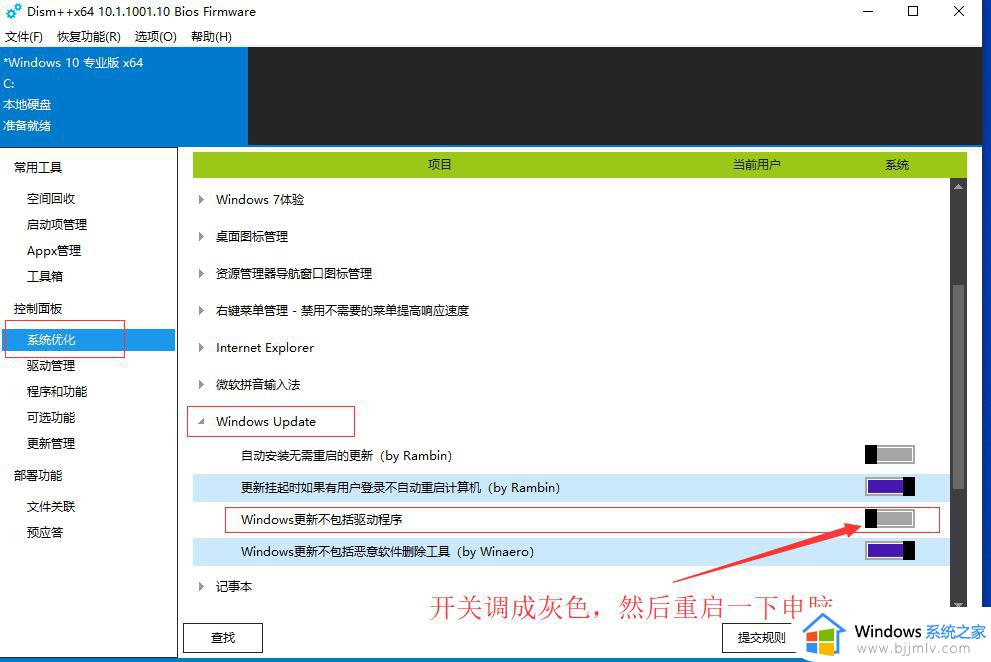The width and height of the screenshot is (991, 662).
Task: Open the 帮助(H) menu
Action: tap(211, 37)
